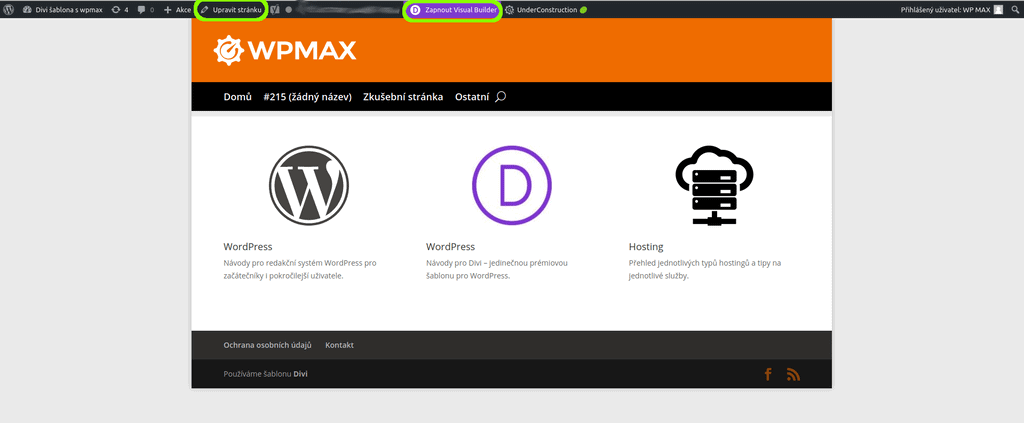Click the green UnderConstruction status dot

click(x=583, y=10)
